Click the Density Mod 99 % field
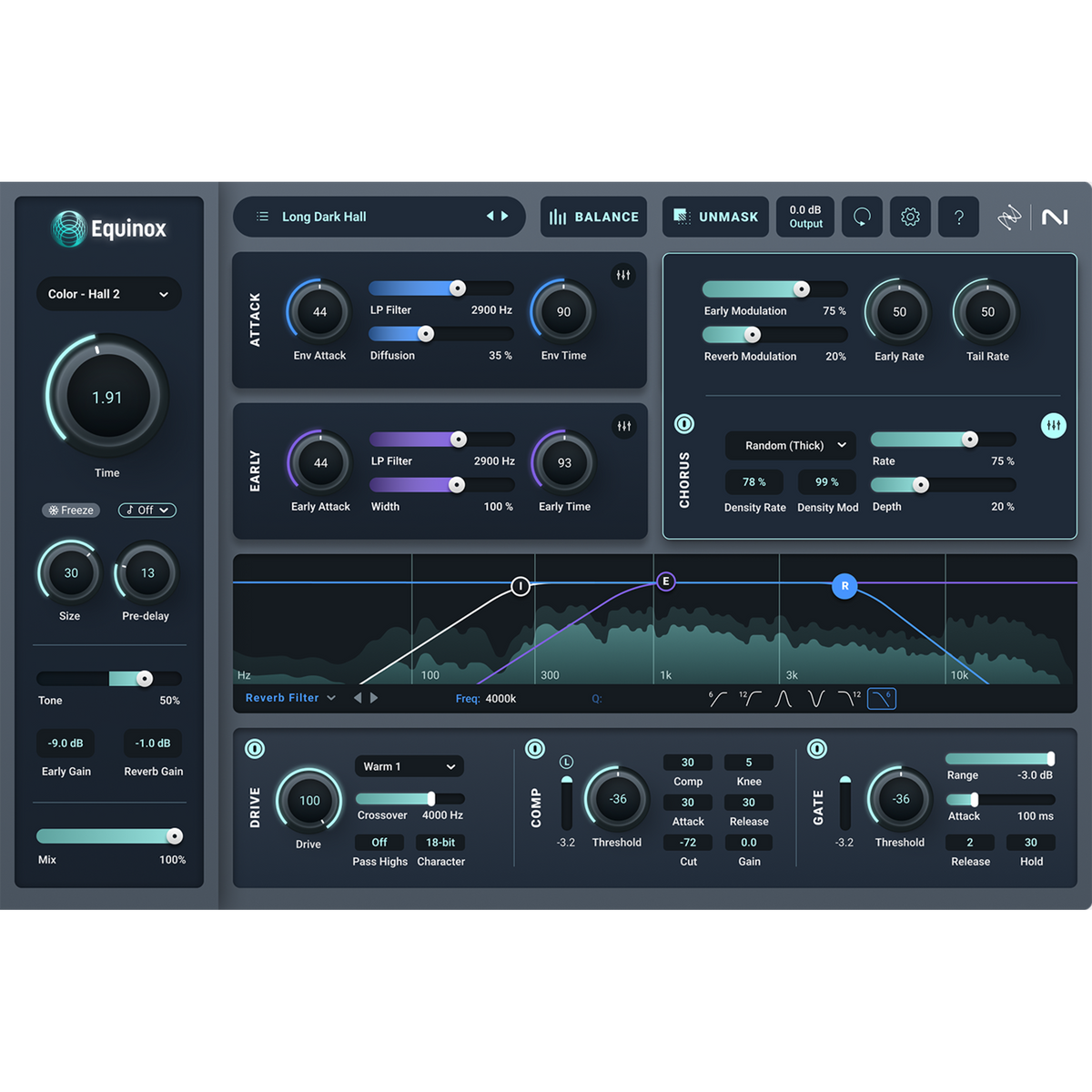 827,482
